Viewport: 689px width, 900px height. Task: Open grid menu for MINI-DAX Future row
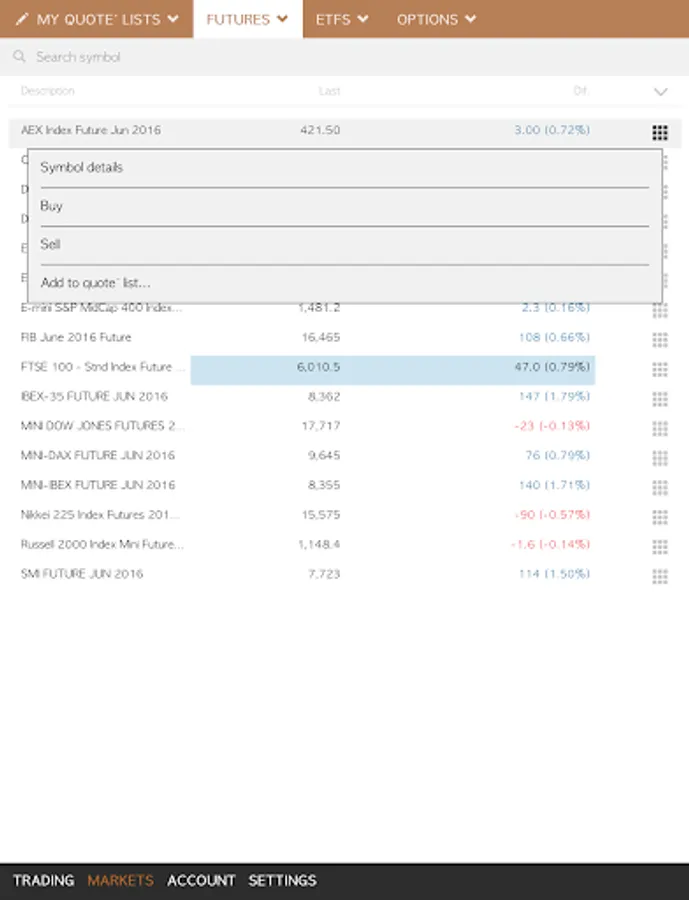[x=659, y=457]
